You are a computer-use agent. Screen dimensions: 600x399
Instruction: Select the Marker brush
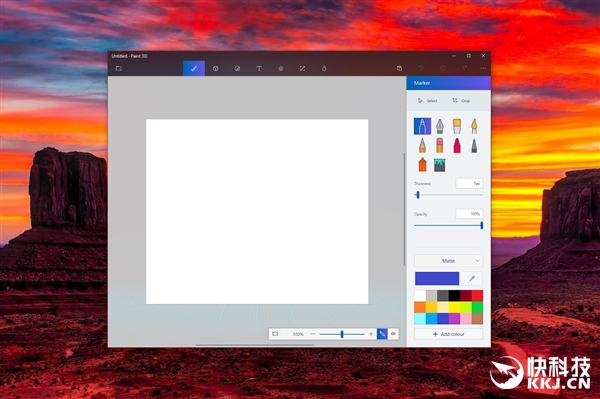tap(422, 126)
